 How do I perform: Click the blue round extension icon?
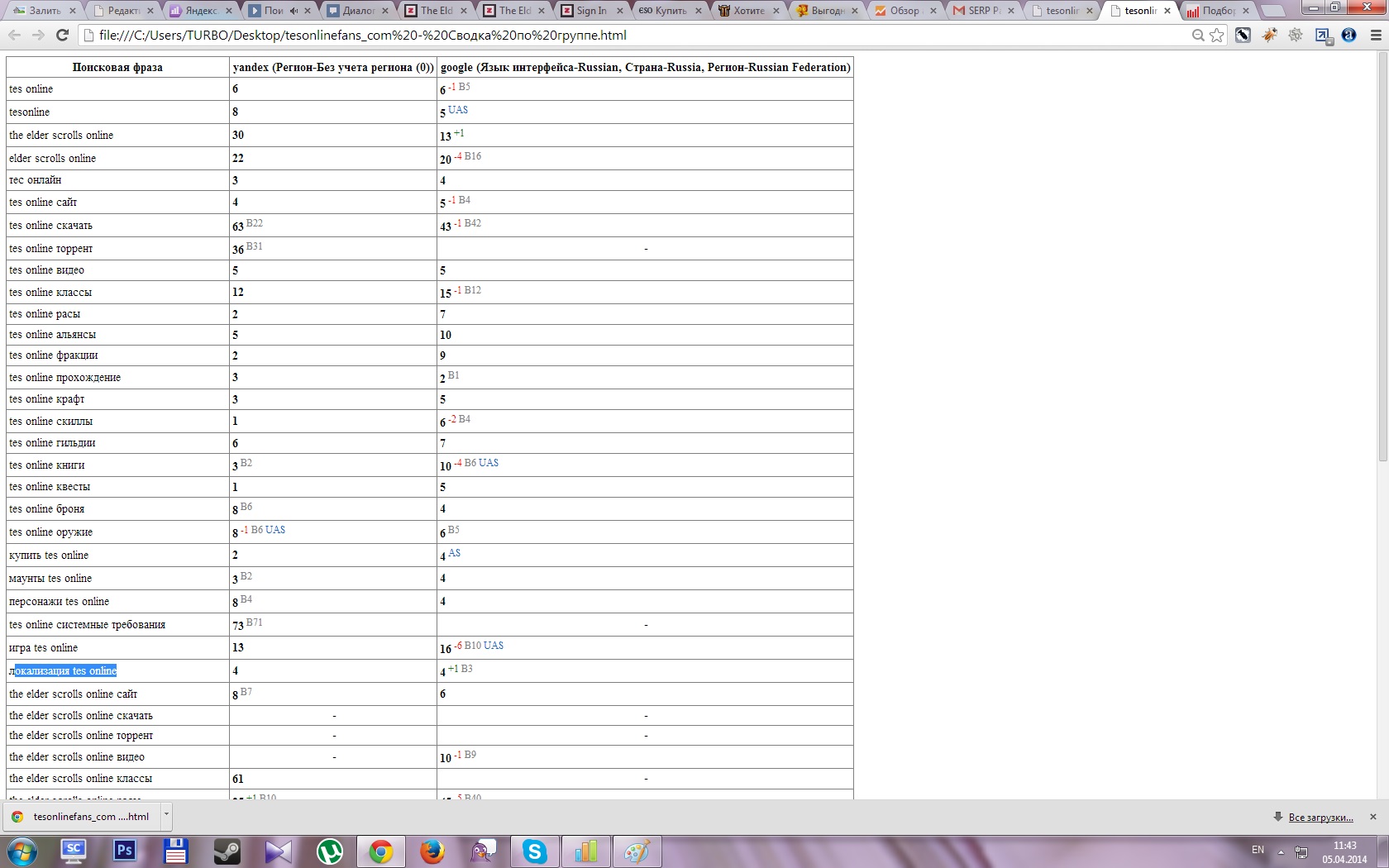1348,35
